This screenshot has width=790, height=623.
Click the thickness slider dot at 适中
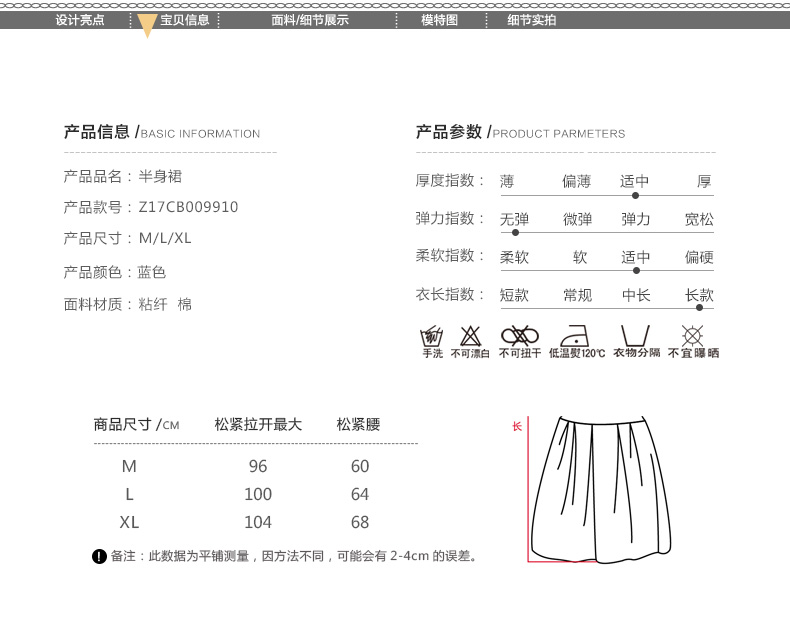(x=635, y=195)
